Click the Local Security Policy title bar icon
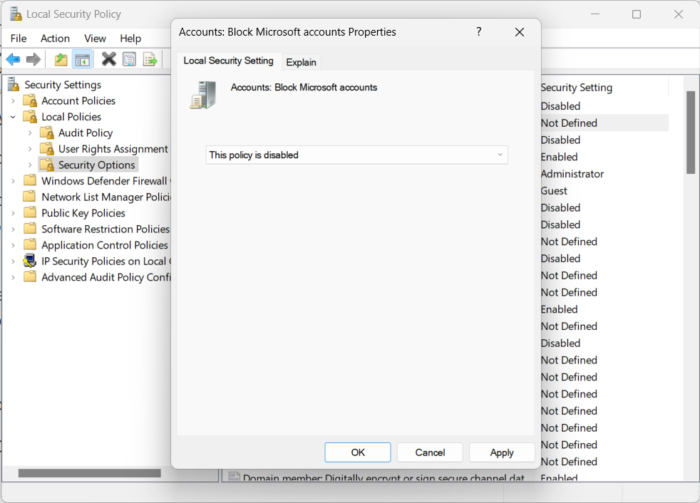The height and width of the screenshot is (503, 700). click(x=16, y=14)
